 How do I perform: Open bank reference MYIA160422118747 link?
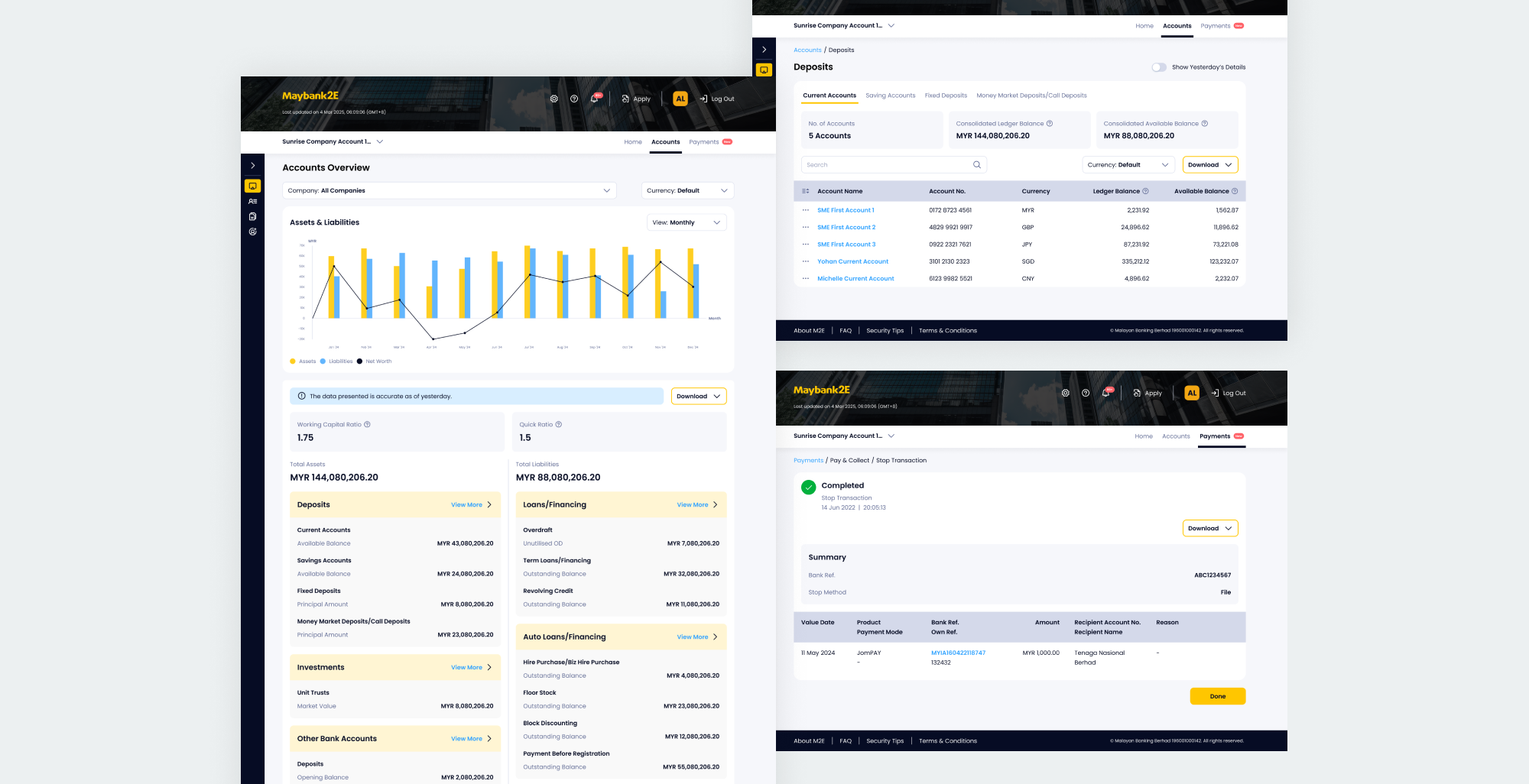(958, 653)
